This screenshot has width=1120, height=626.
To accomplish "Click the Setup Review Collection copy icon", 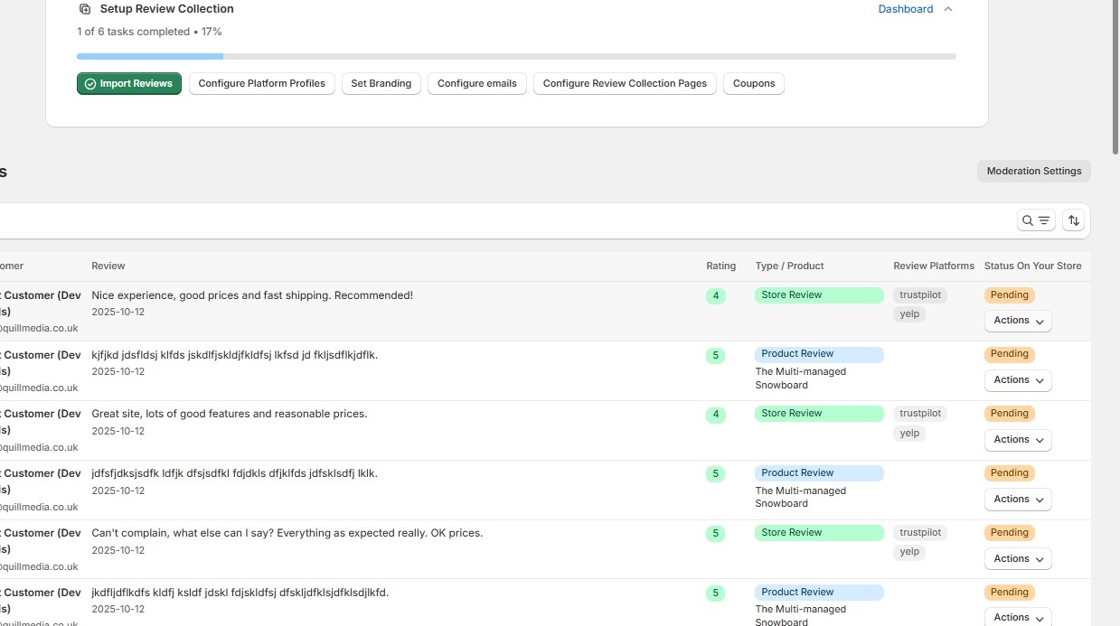I will (x=85, y=9).
